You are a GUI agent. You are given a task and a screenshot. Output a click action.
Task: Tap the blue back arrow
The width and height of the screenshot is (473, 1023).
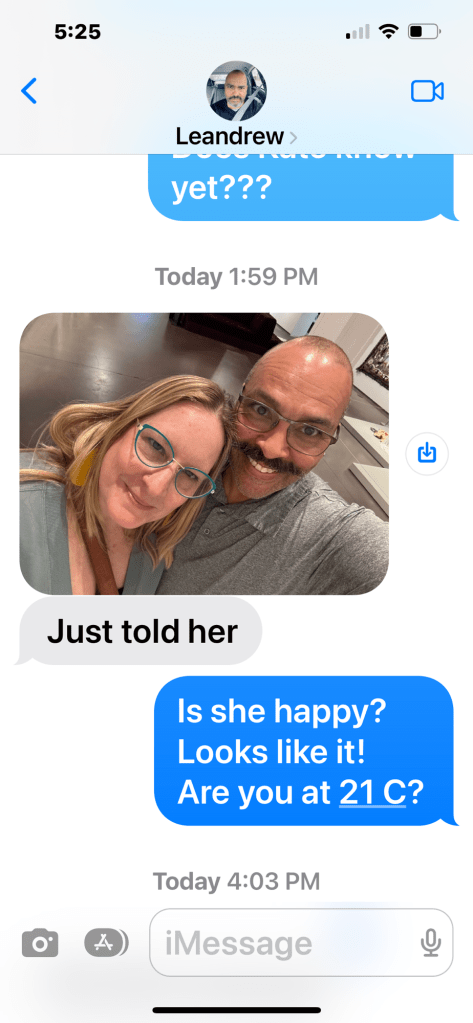(x=29, y=91)
